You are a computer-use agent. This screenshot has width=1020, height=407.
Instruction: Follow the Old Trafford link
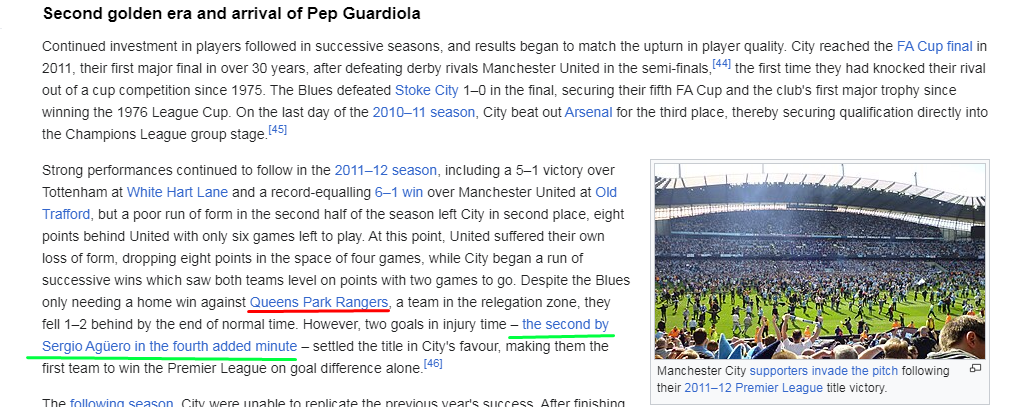(x=329, y=203)
